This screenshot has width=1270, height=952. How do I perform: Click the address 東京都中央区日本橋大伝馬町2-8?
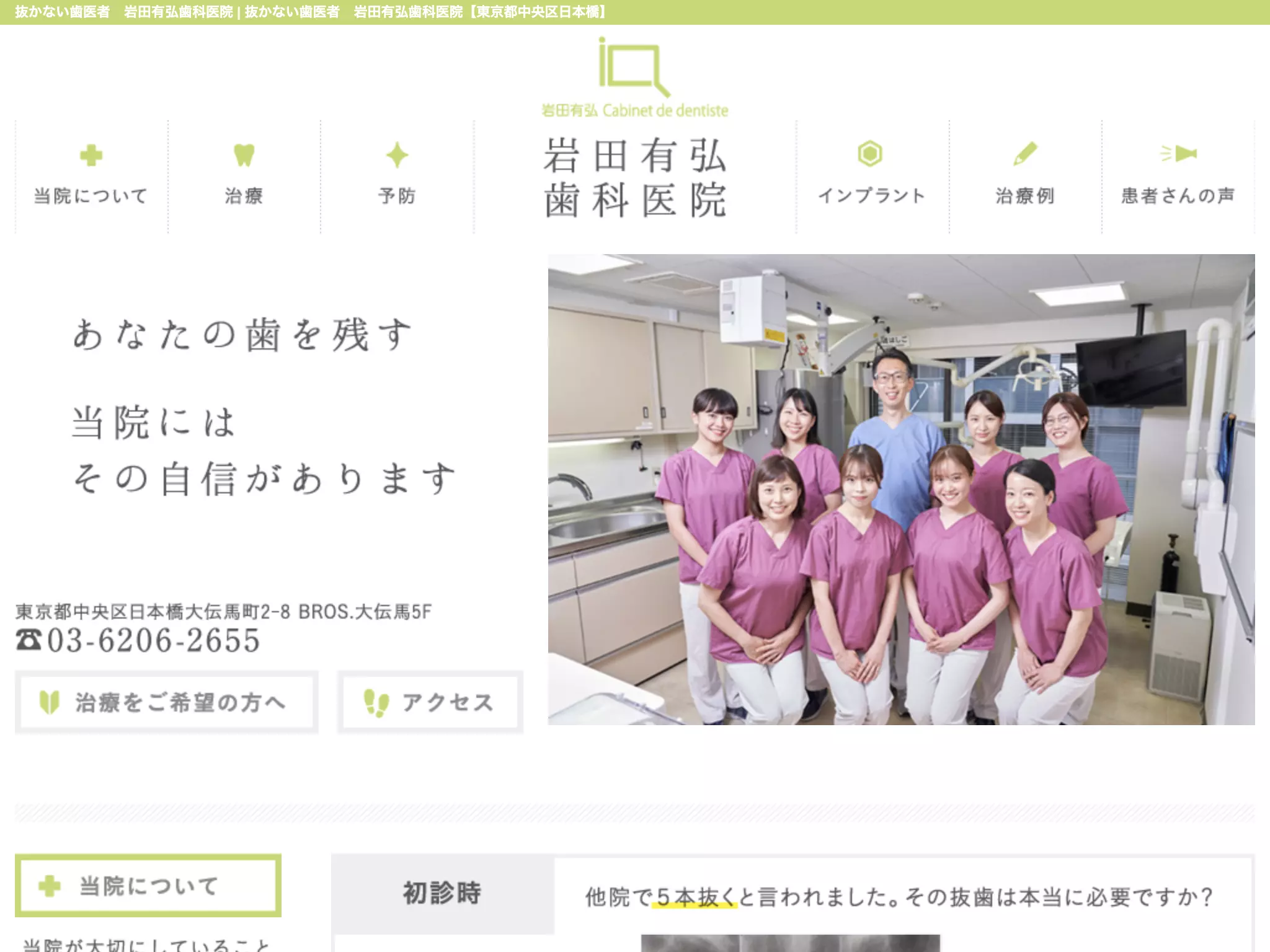tap(153, 612)
